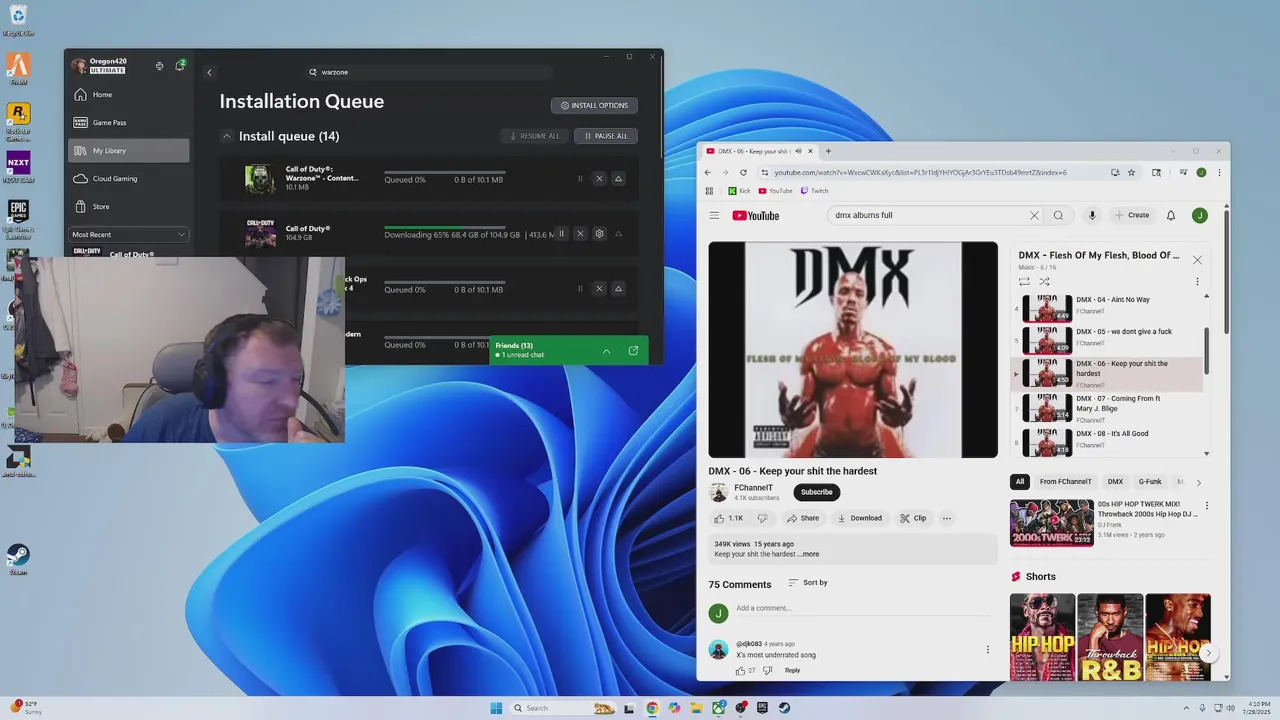This screenshot has height=720, width=1280.
Task: Select the G-Funk filter chip
Action: click(1150, 481)
